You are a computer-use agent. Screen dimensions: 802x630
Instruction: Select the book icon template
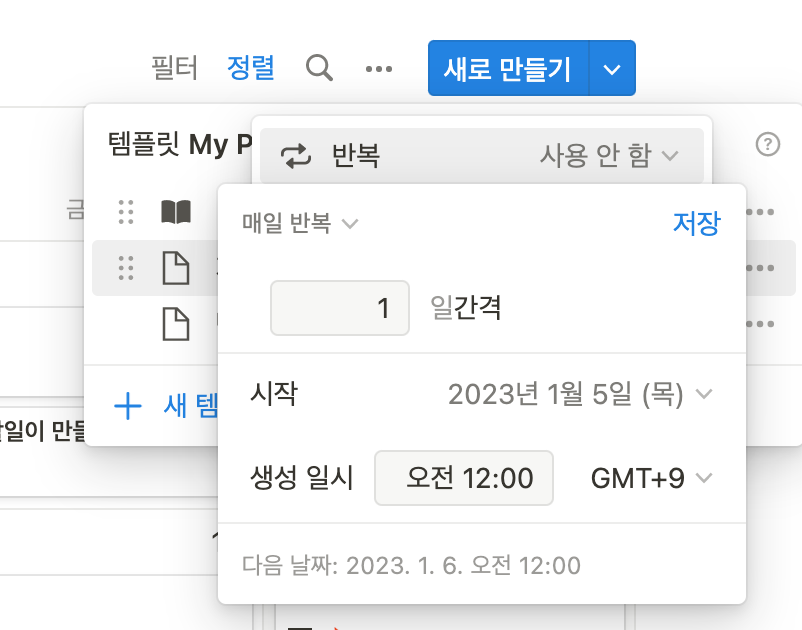[176, 212]
